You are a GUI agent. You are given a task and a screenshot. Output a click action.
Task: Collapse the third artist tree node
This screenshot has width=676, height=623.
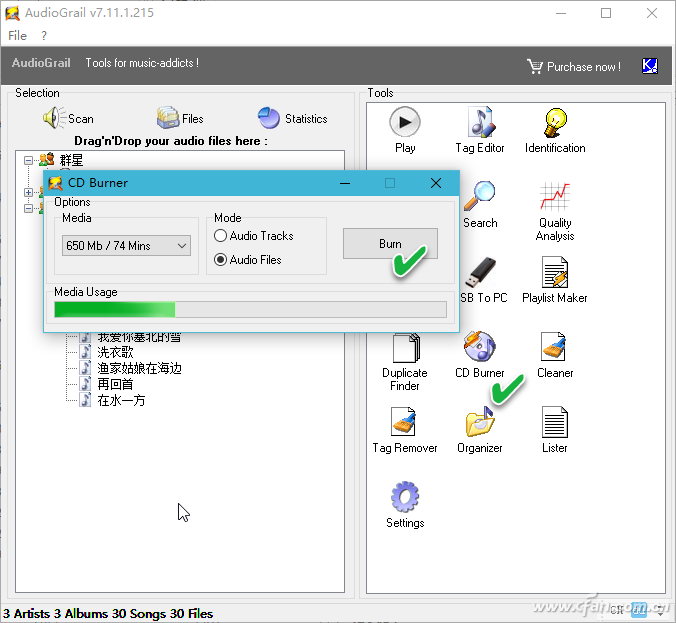28,209
